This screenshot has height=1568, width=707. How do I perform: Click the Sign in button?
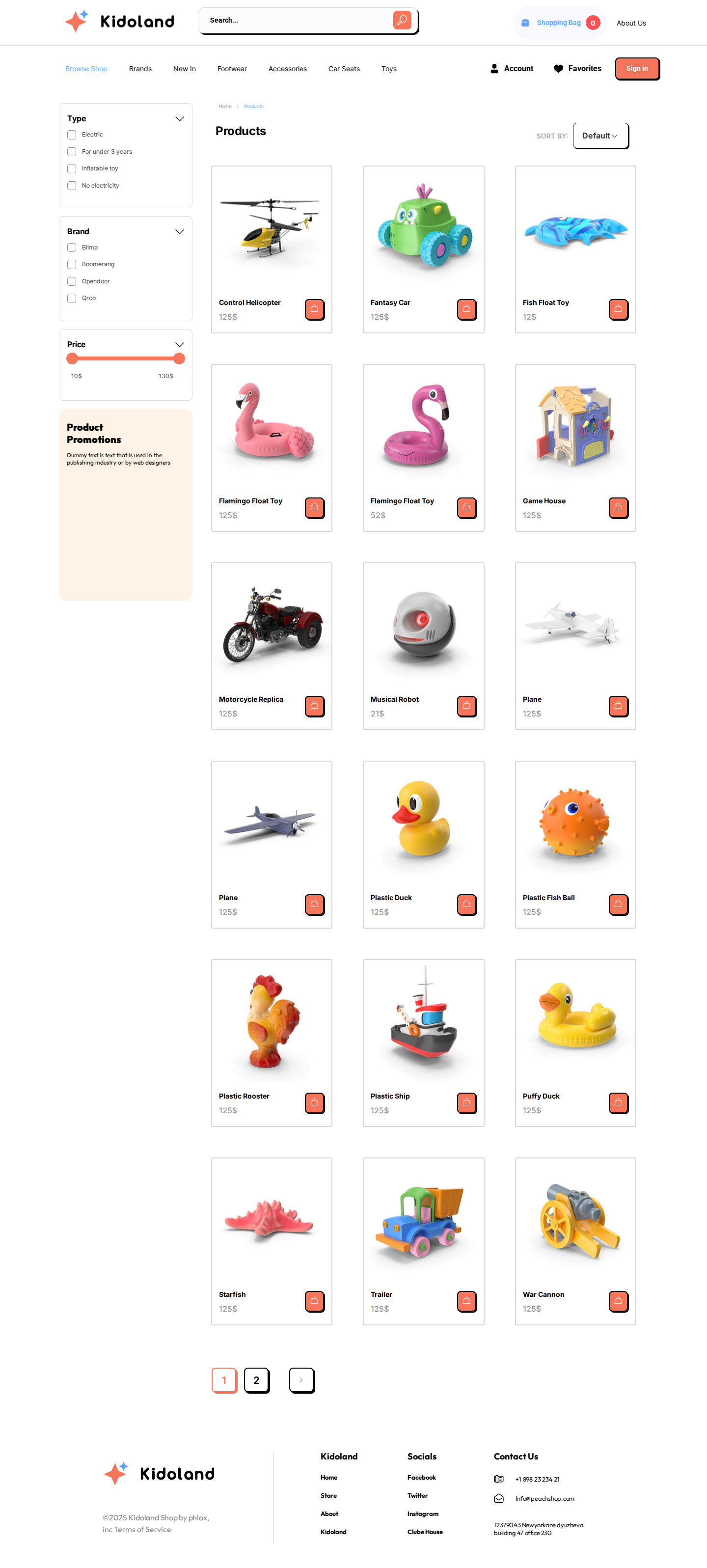click(637, 69)
